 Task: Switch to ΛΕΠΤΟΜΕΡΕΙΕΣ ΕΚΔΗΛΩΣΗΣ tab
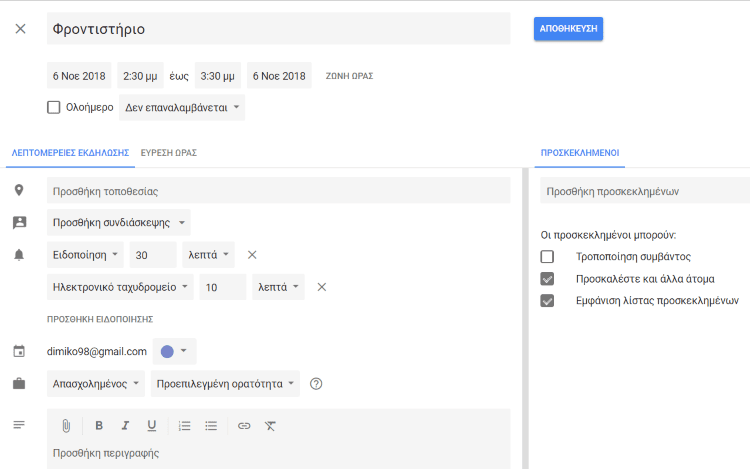(70, 153)
